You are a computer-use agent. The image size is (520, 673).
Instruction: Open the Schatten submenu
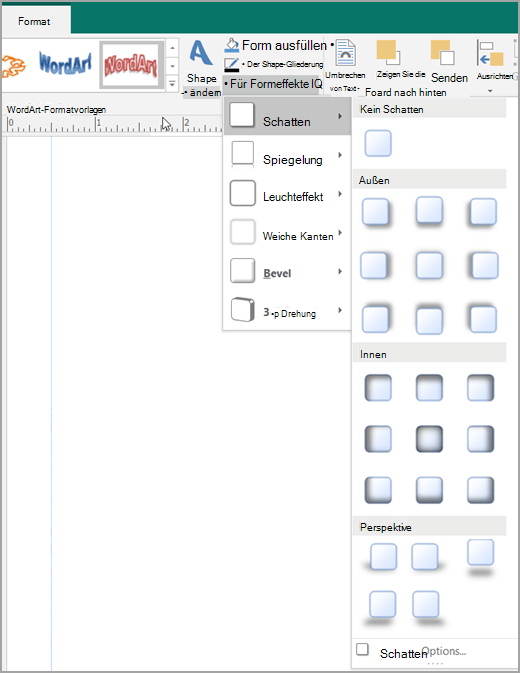click(287, 116)
